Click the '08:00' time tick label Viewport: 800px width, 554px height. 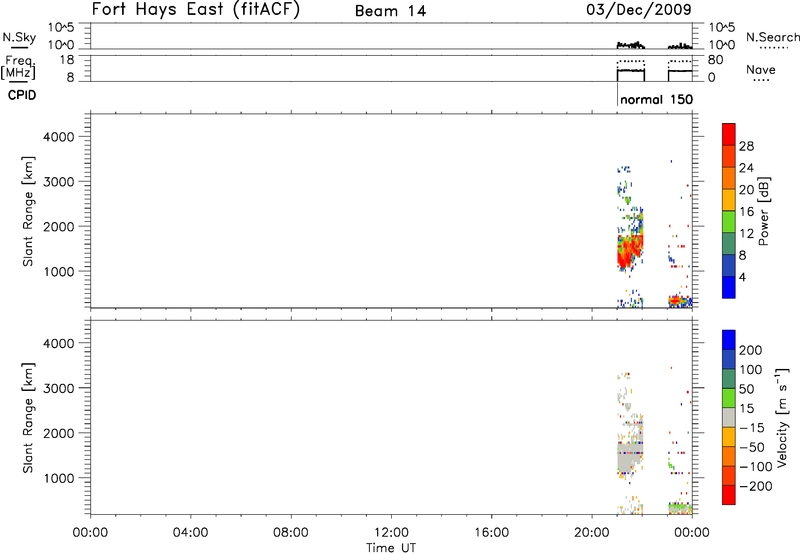point(291,533)
